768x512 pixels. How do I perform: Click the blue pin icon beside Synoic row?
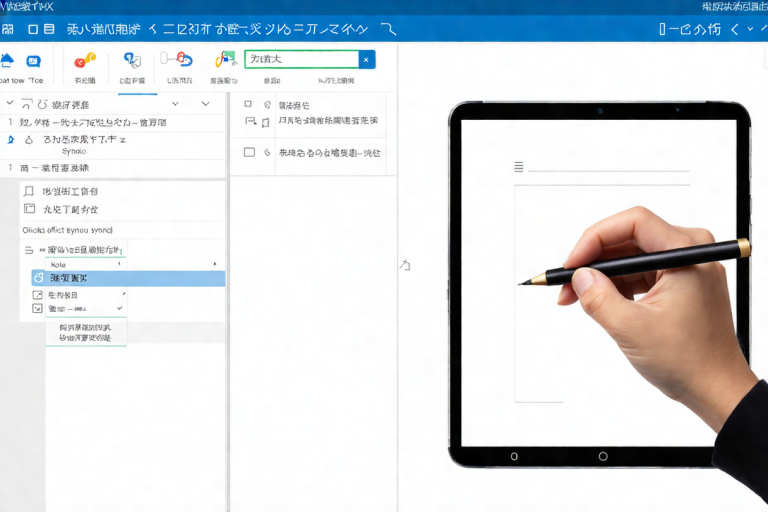click(x=10, y=141)
